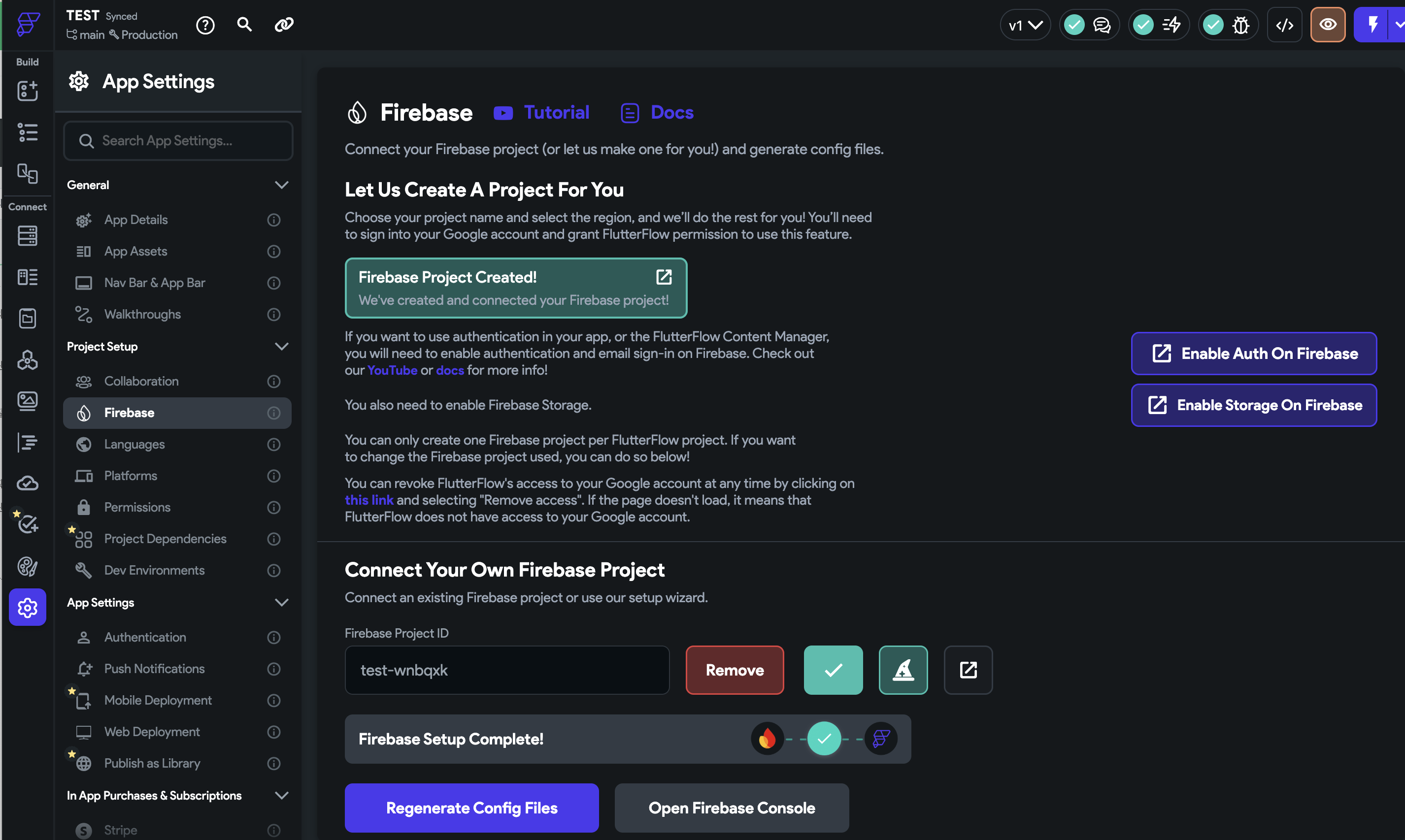
Task: Open the Widget Palette build icon
Action: click(27, 91)
